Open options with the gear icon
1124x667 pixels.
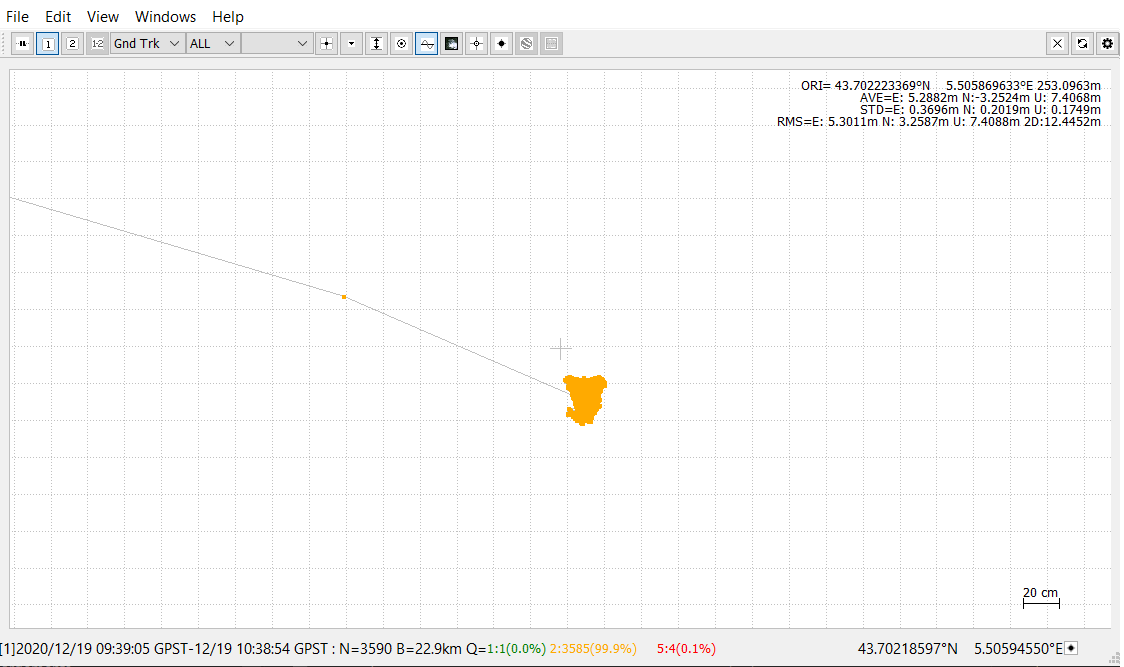(x=1108, y=44)
